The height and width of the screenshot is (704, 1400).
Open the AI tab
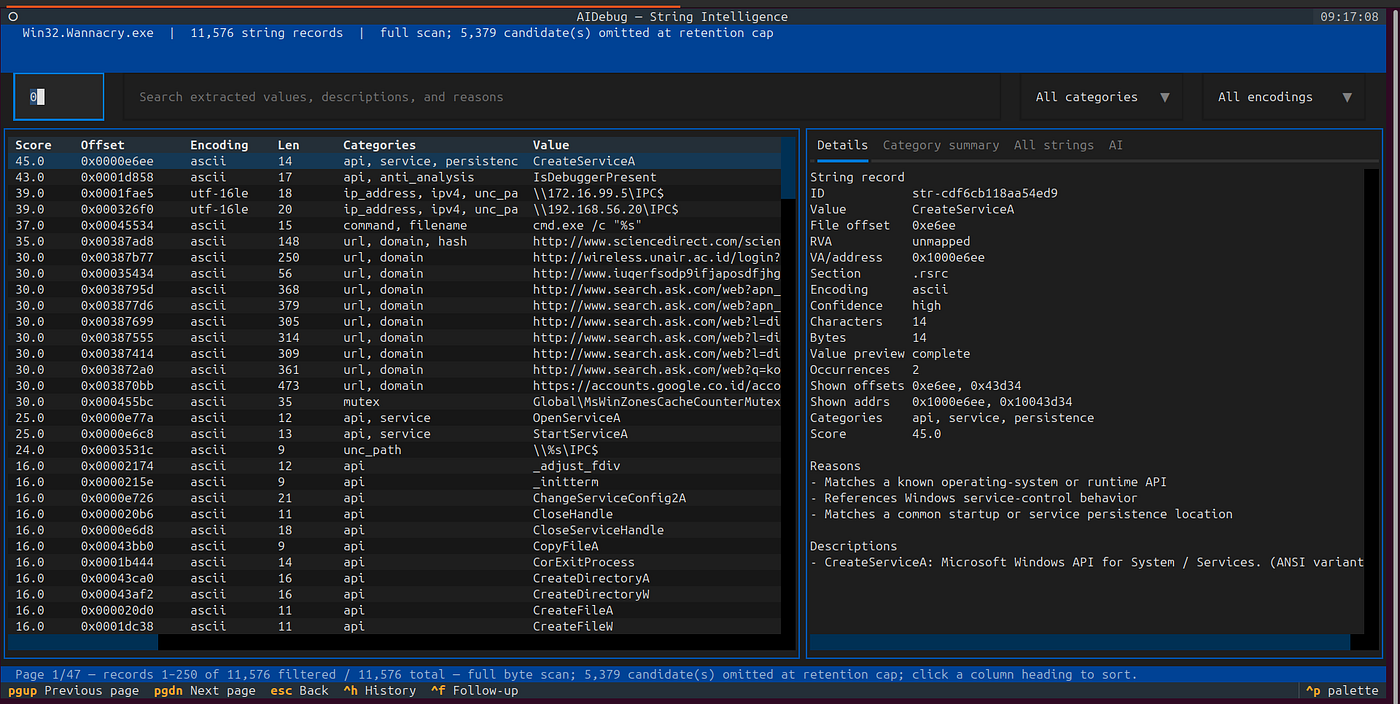pyautogui.click(x=1116, y=145)
